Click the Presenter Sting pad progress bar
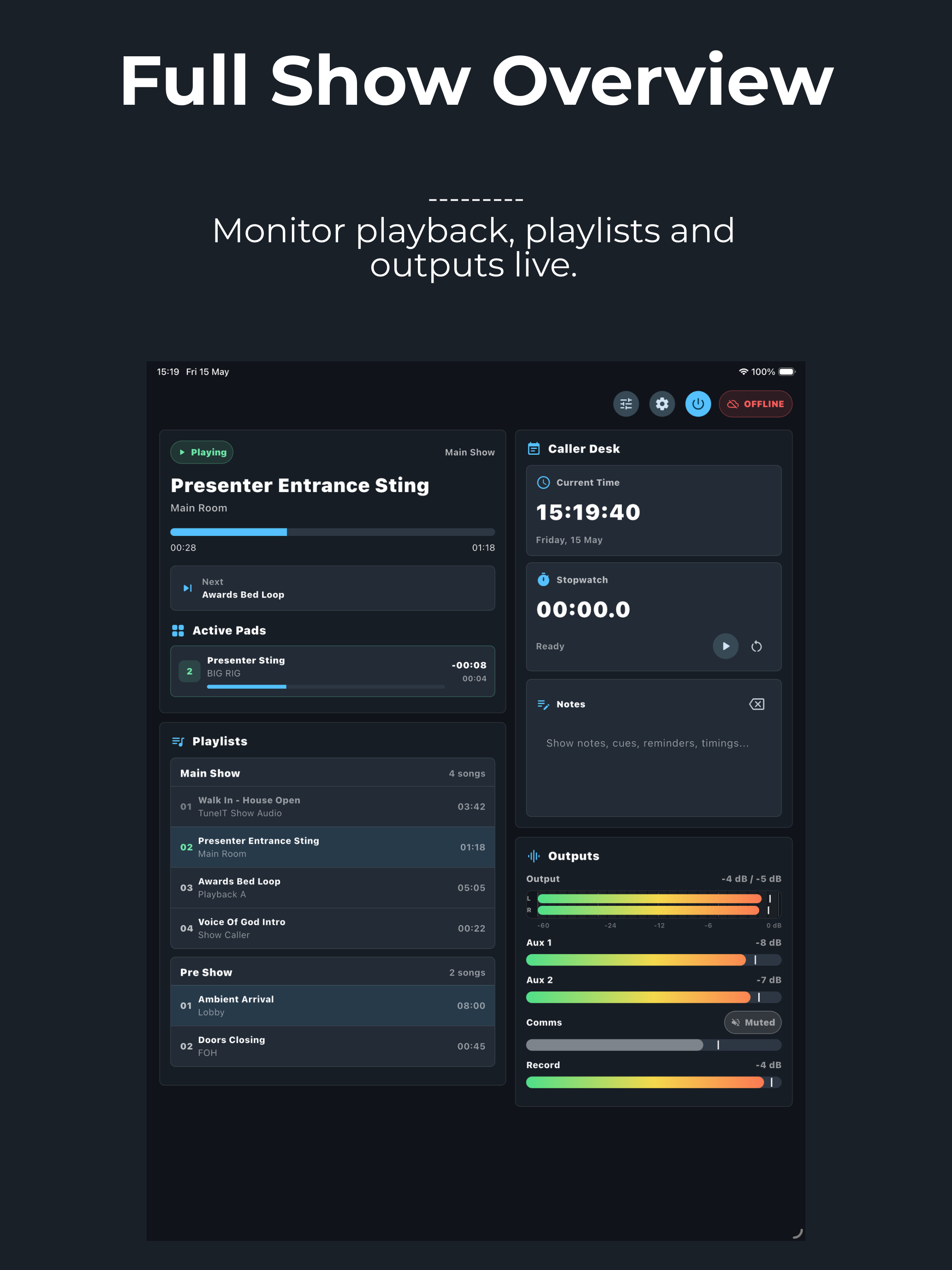Image resolution: width=952 pixels, height=1270 pixels. point(325,687)
